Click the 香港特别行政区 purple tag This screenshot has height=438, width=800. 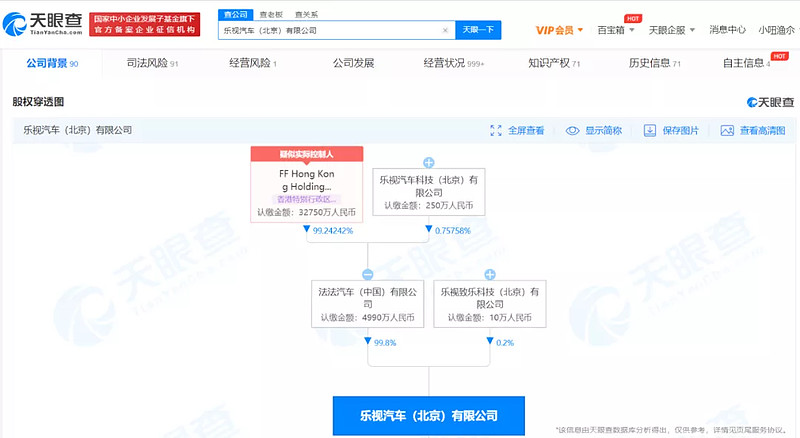[x=307, y=199]
